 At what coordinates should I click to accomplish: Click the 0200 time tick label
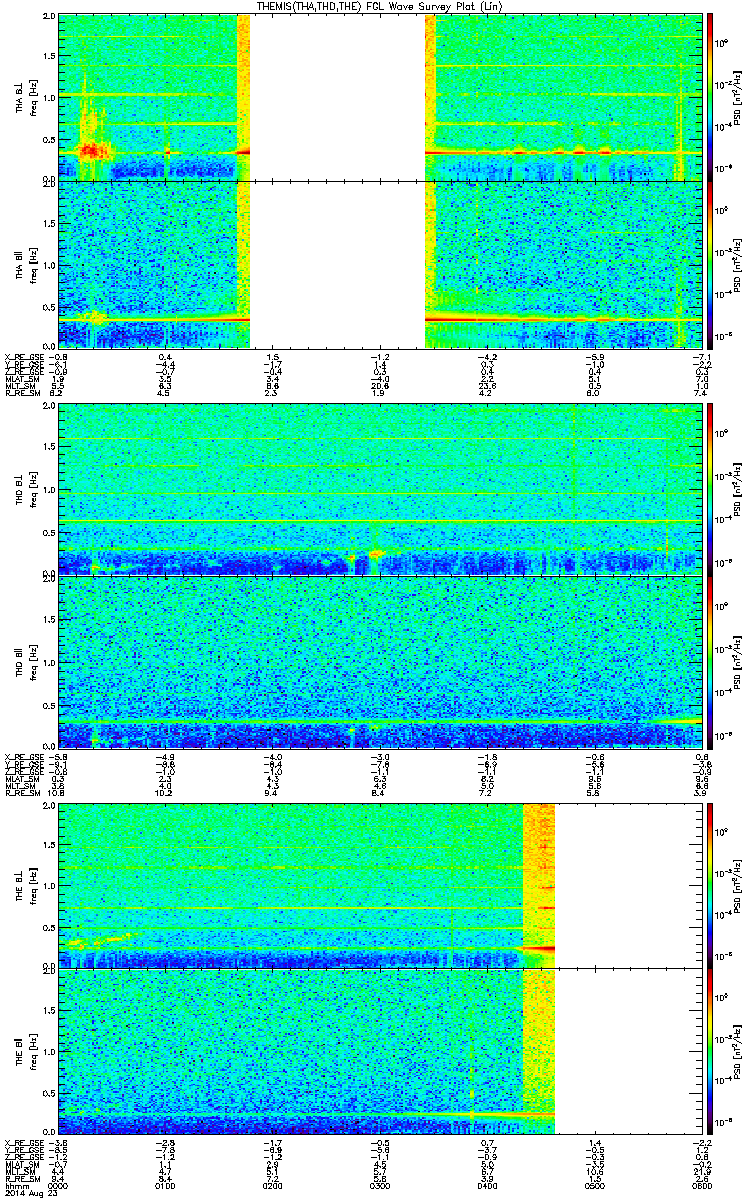[x=274, y=1187]
